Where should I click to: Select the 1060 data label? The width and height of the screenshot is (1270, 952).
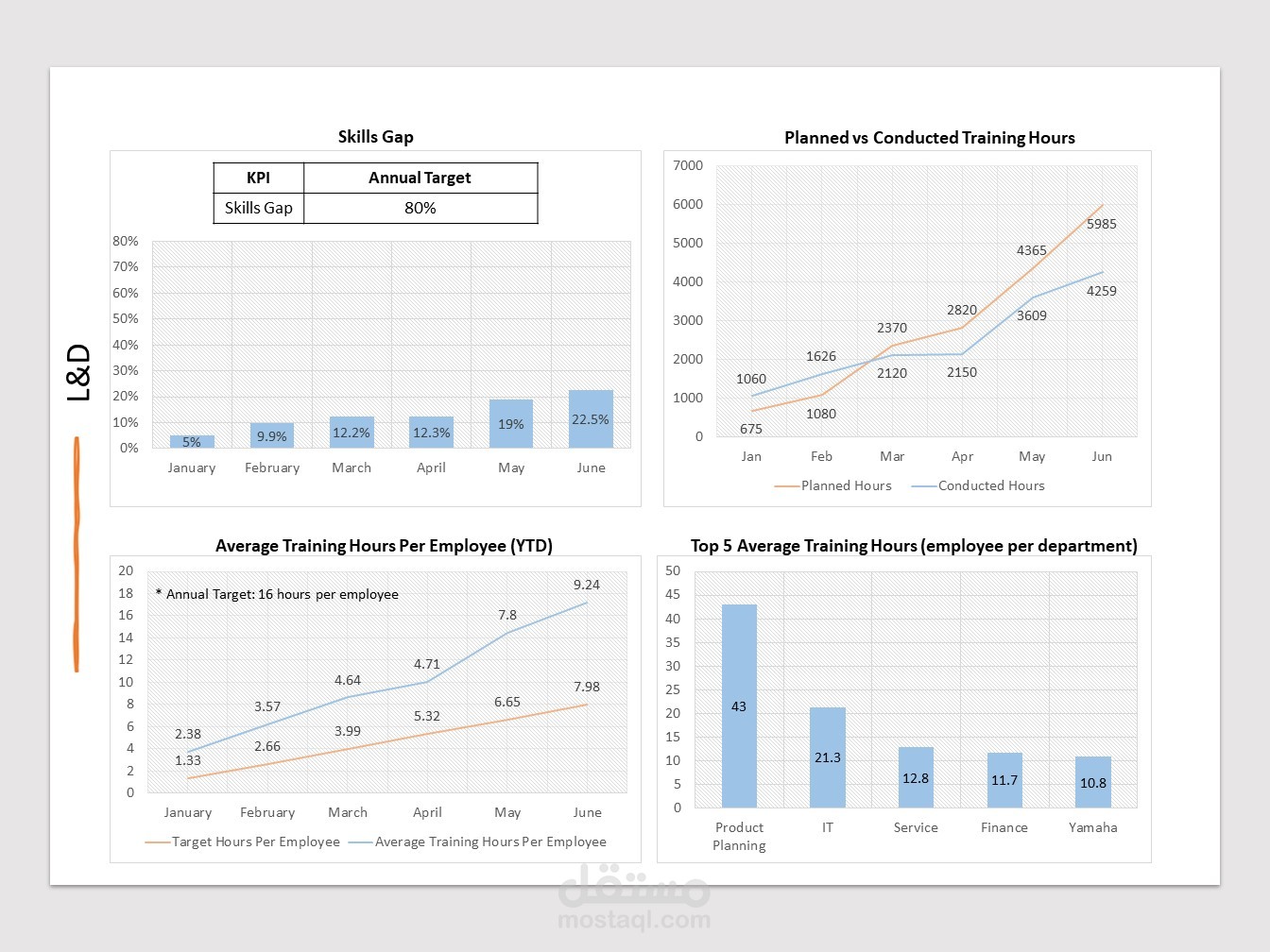[x=751, y=379]
